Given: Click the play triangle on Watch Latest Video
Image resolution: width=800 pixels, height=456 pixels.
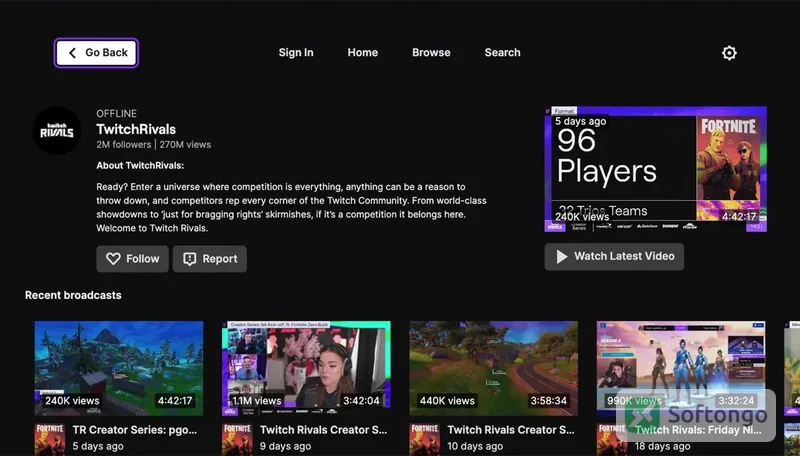Looking at the screenshot, I should click(562, 256).
